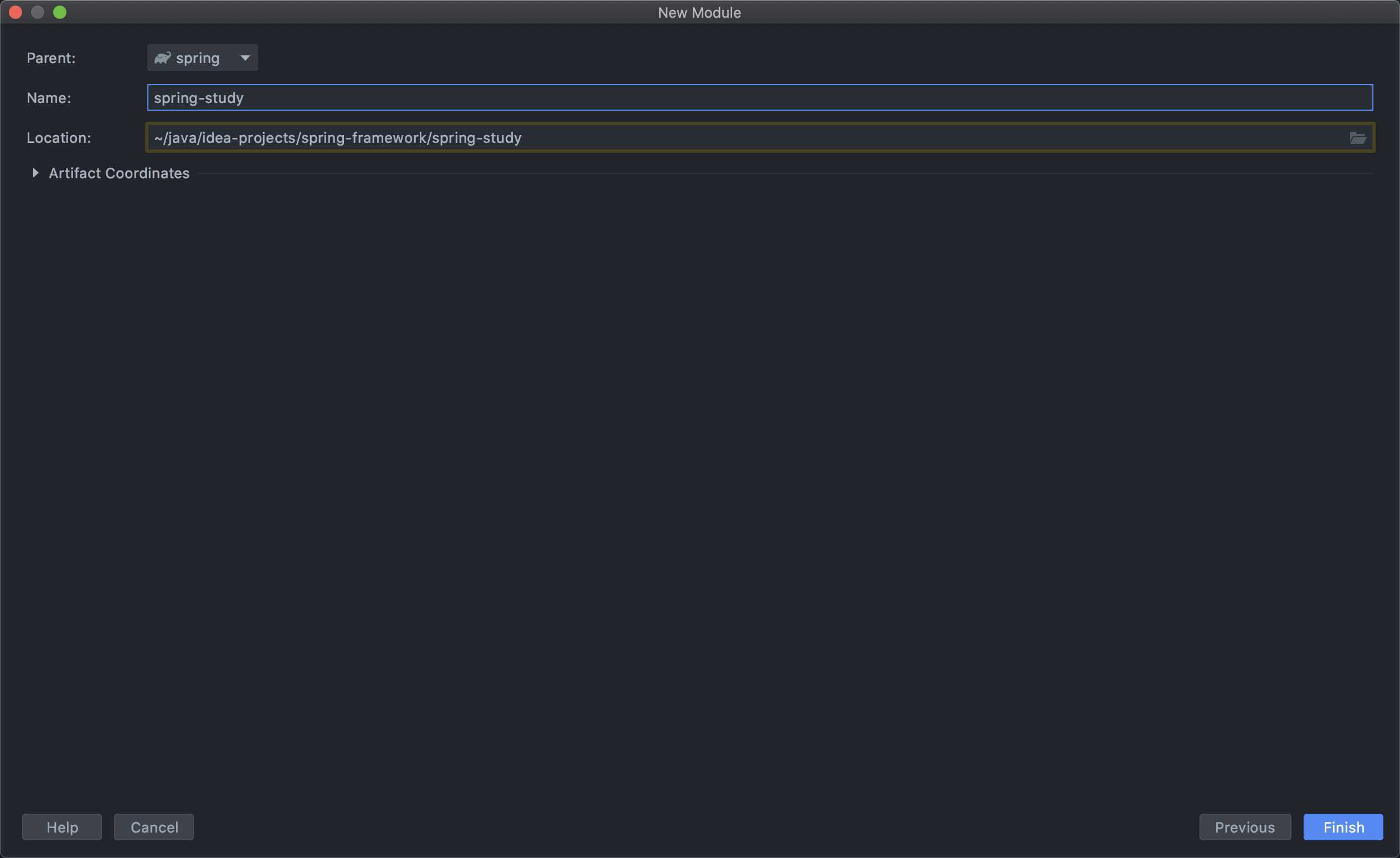Image resolution: width=1400 pixels, height=858 pixels.
Task: Open the Parent dropdown arrow
Action: (x=245, y=58)
